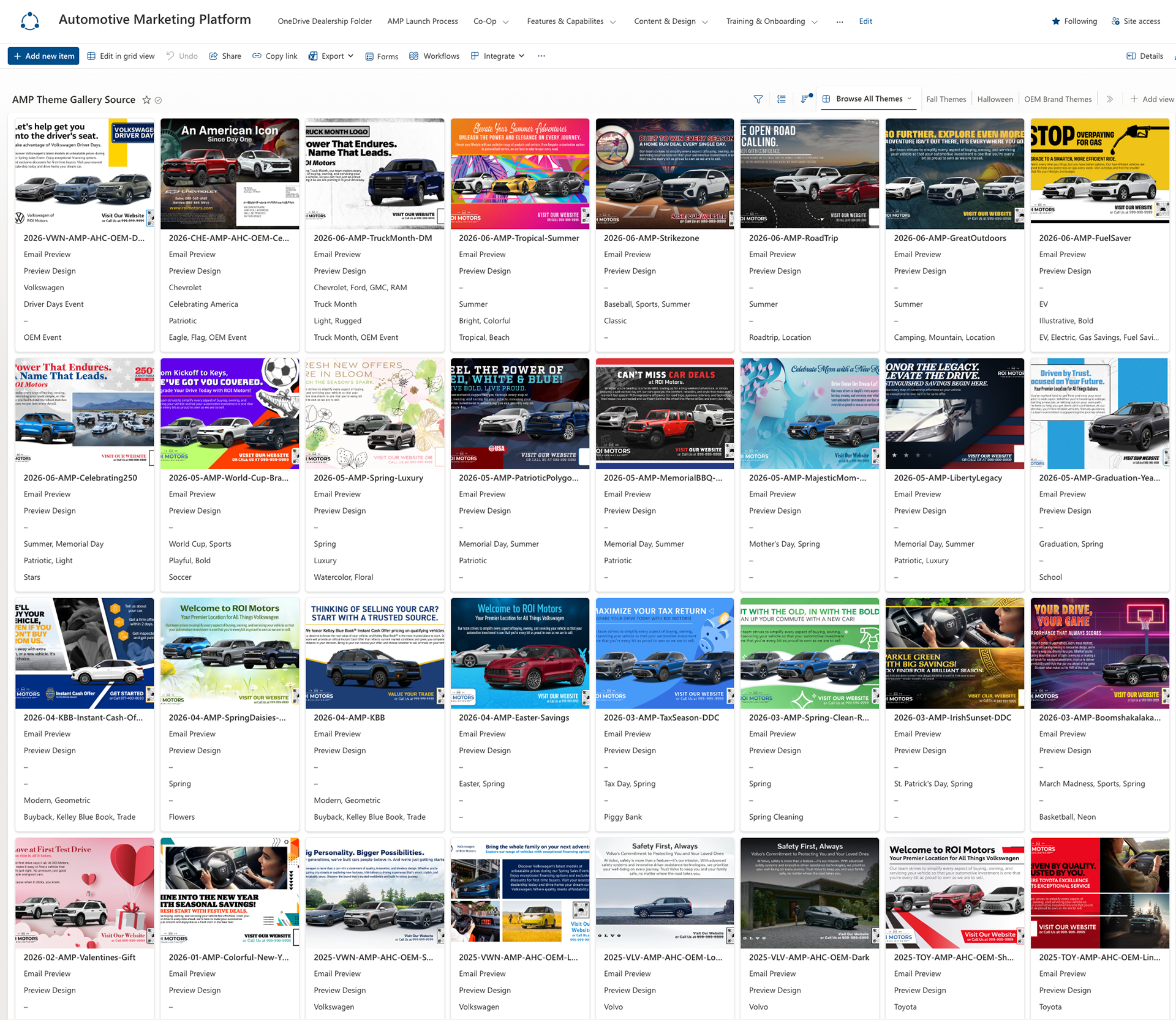This screenshot has height=1020, width=1176.
Task: Click the circled check status icon beside the title
Action: pos(159,100)
